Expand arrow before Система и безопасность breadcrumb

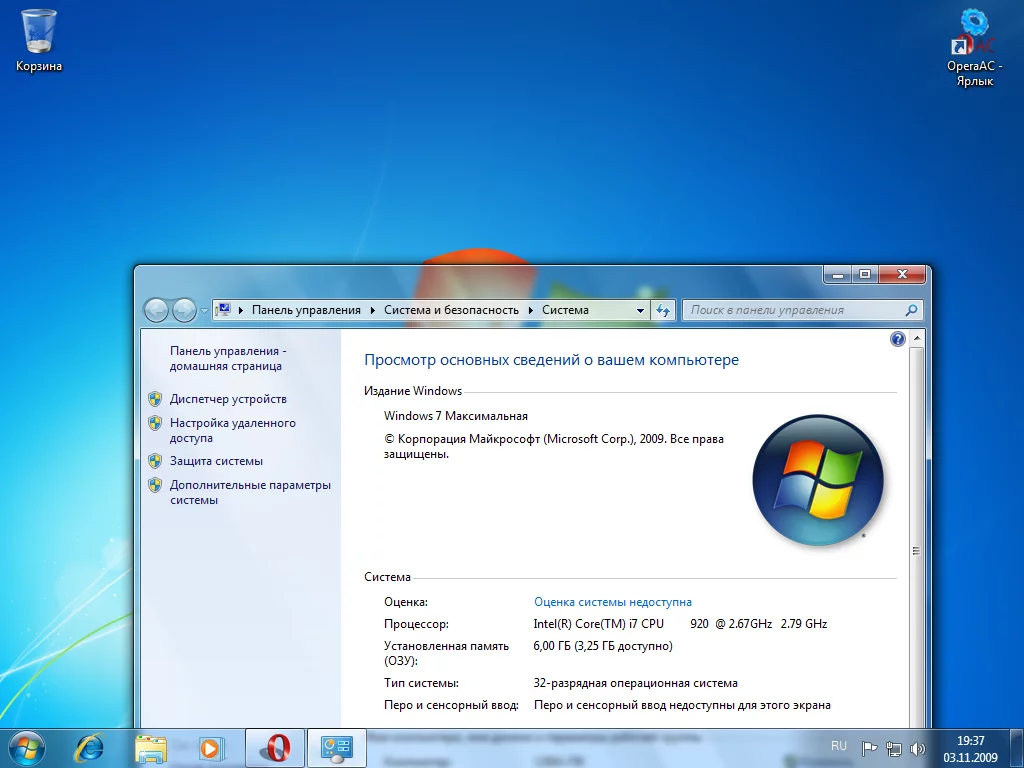tap(373, 310)
